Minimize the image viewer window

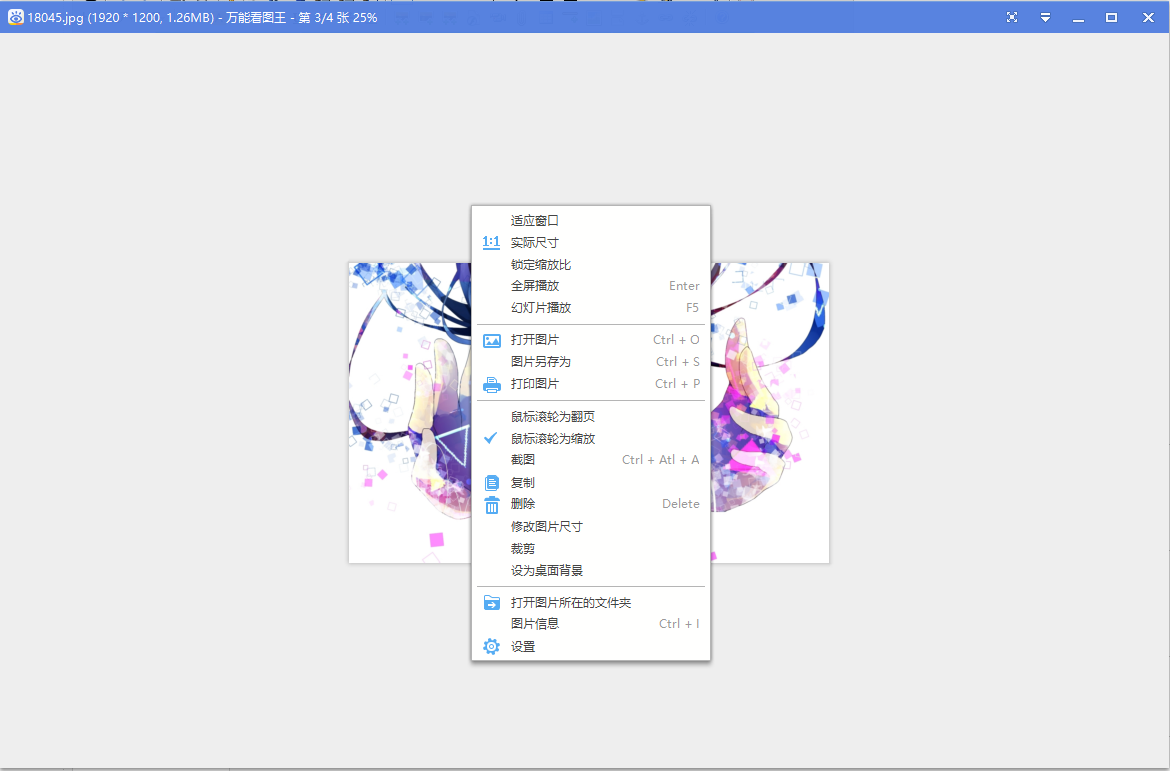click(x=1078, y=17)
